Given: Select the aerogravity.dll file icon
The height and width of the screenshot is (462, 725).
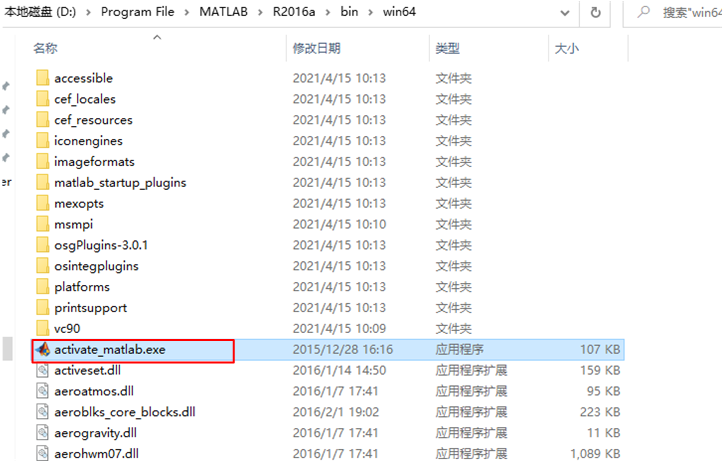Looking at the screenshot, I should (x=42, y=433).
